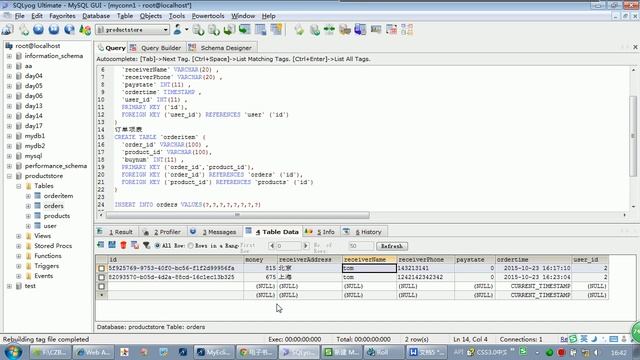This screenshot has width=640, height=360.
Task: Click the insert new row icon in Table Data
Action: 100,245
